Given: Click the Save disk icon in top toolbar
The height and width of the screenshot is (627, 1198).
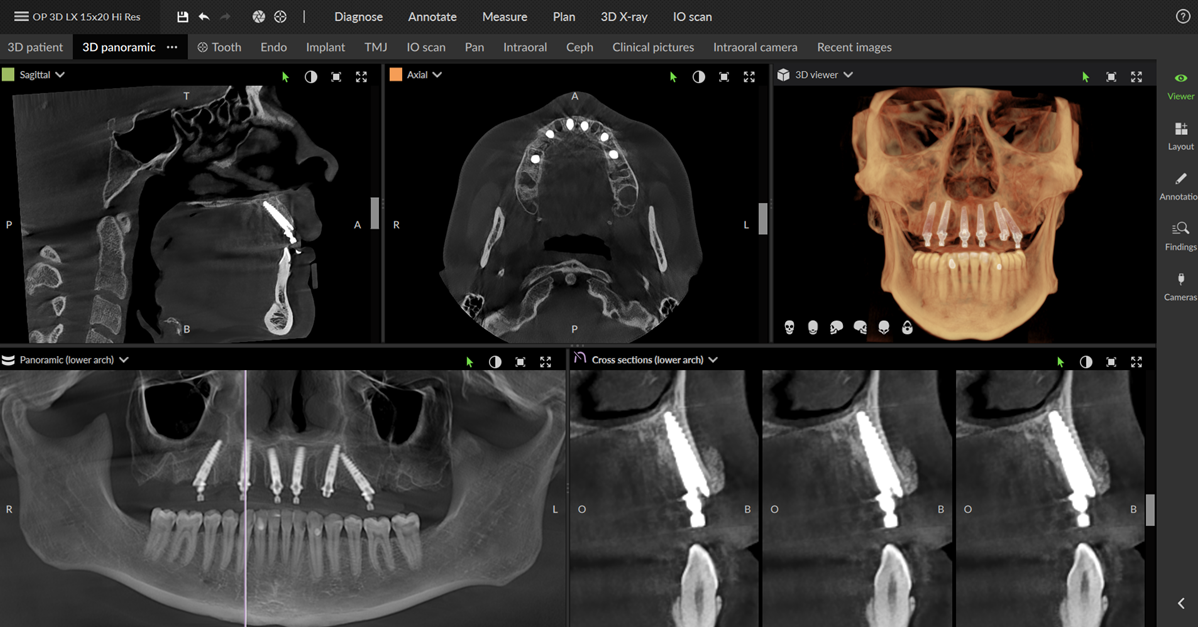Looking at the screenshot, I should click(182, 17).
